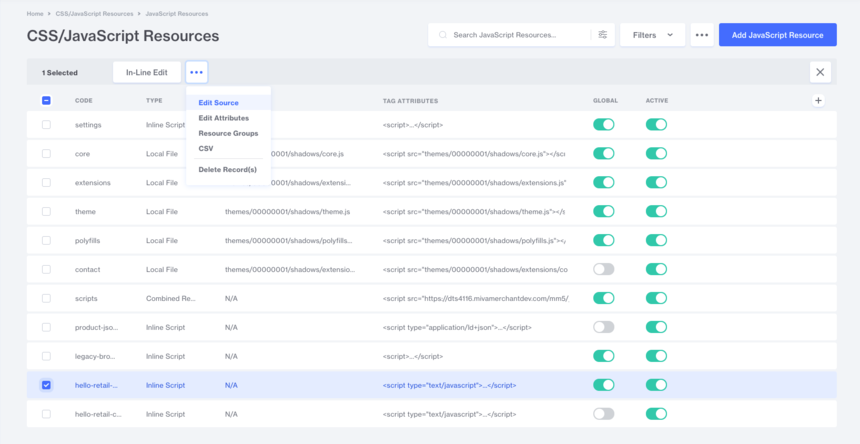Click the selection bar three-dot menu button
The height and width of the screenshot is (444, 860).
click(x=197, y=72)
